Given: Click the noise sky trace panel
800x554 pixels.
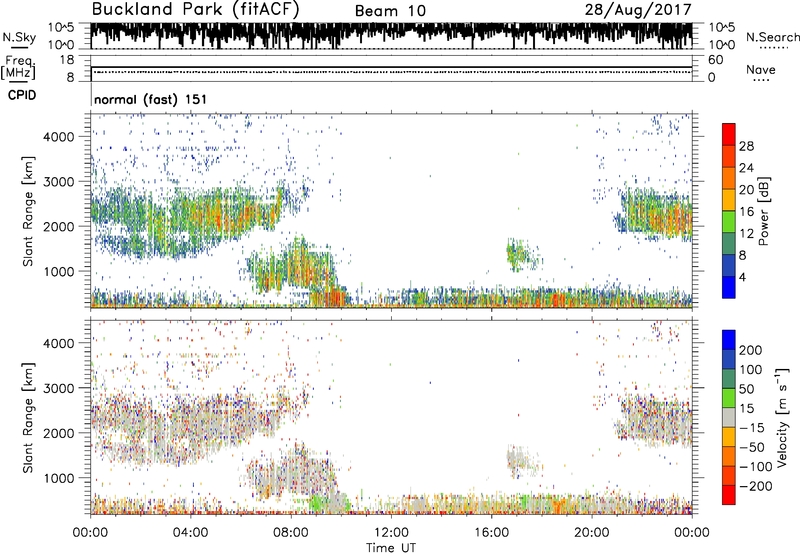Looking at the screenshot, I should tap(391, 36).
